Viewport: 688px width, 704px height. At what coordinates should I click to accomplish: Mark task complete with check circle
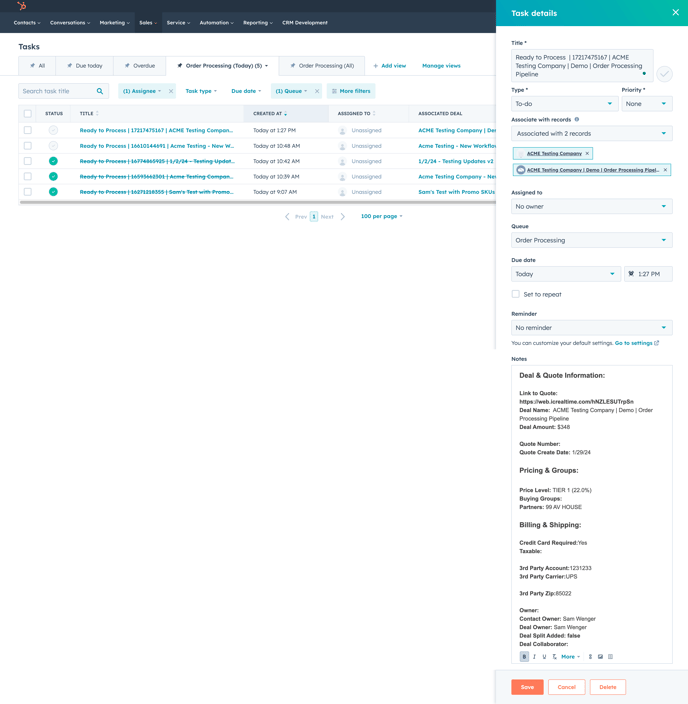pos(664,74)
